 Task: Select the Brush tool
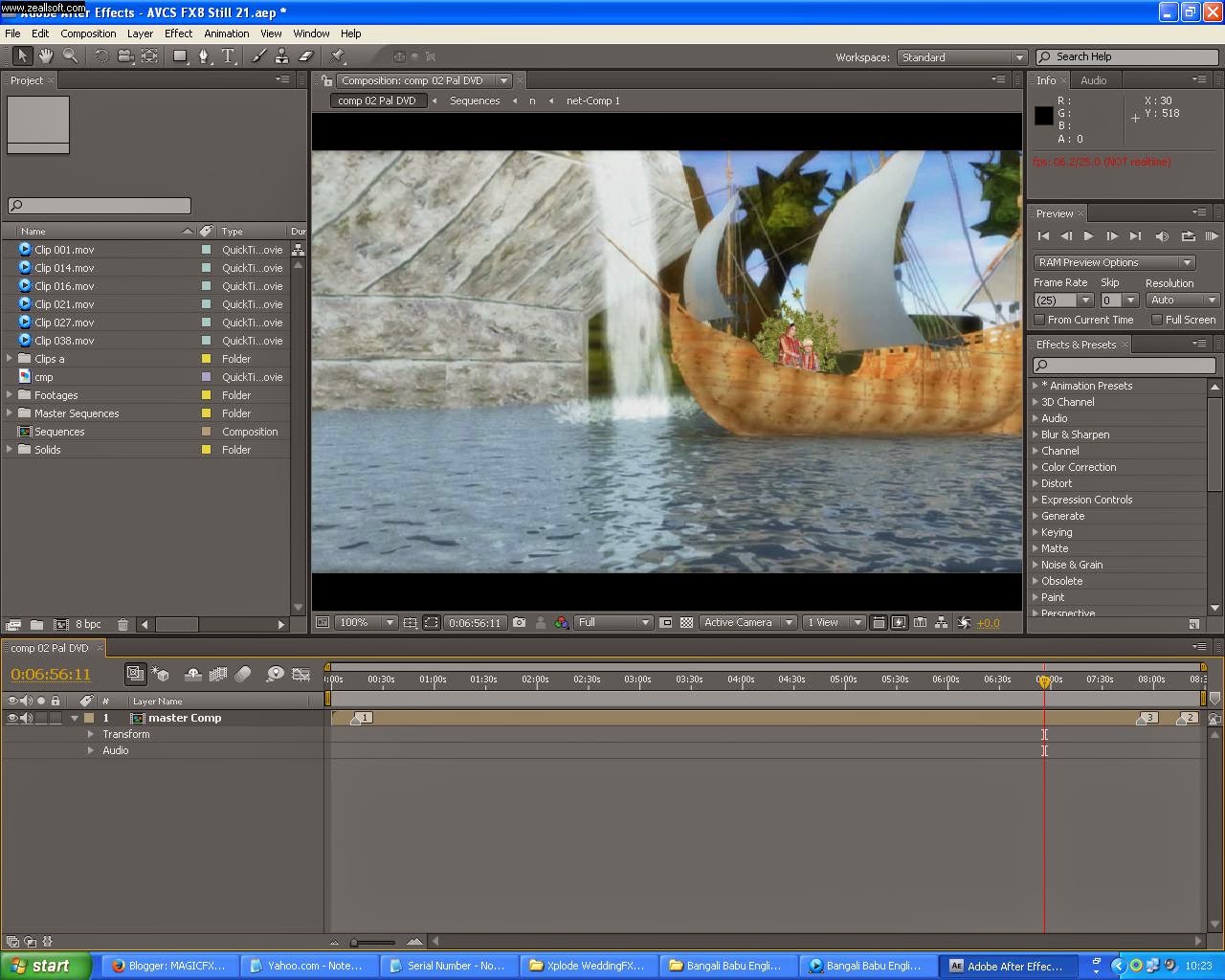tap(258, 56)
